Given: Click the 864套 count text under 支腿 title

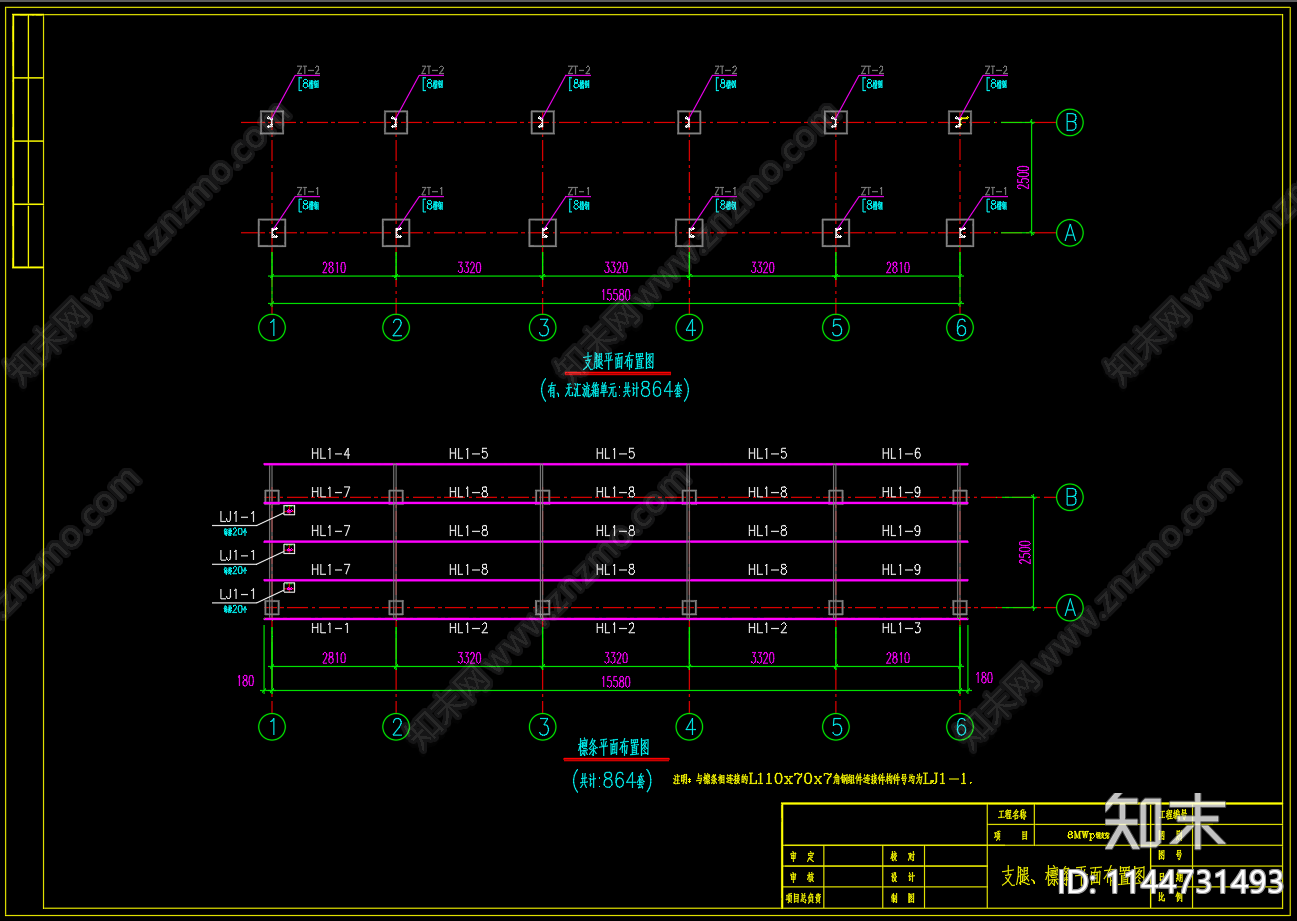Looking at the screenshot, I should click(663, 391).
